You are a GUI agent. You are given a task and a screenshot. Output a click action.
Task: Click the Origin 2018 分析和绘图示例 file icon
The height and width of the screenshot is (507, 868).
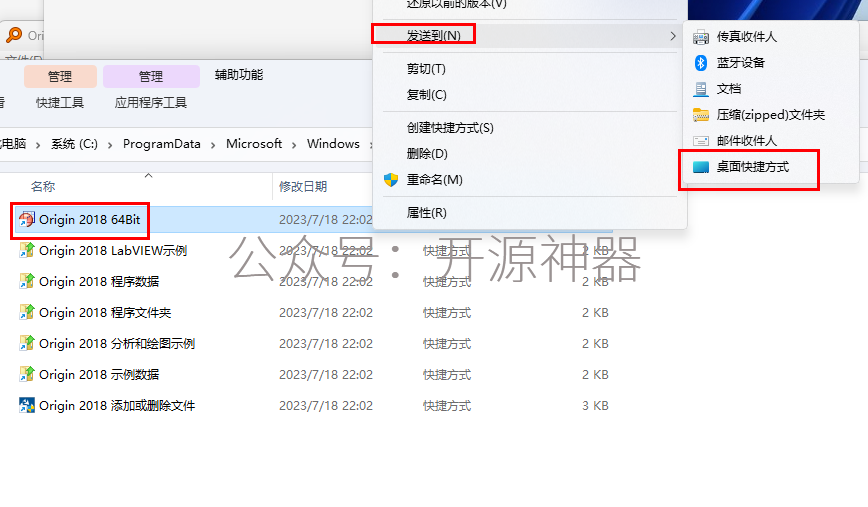27,344
